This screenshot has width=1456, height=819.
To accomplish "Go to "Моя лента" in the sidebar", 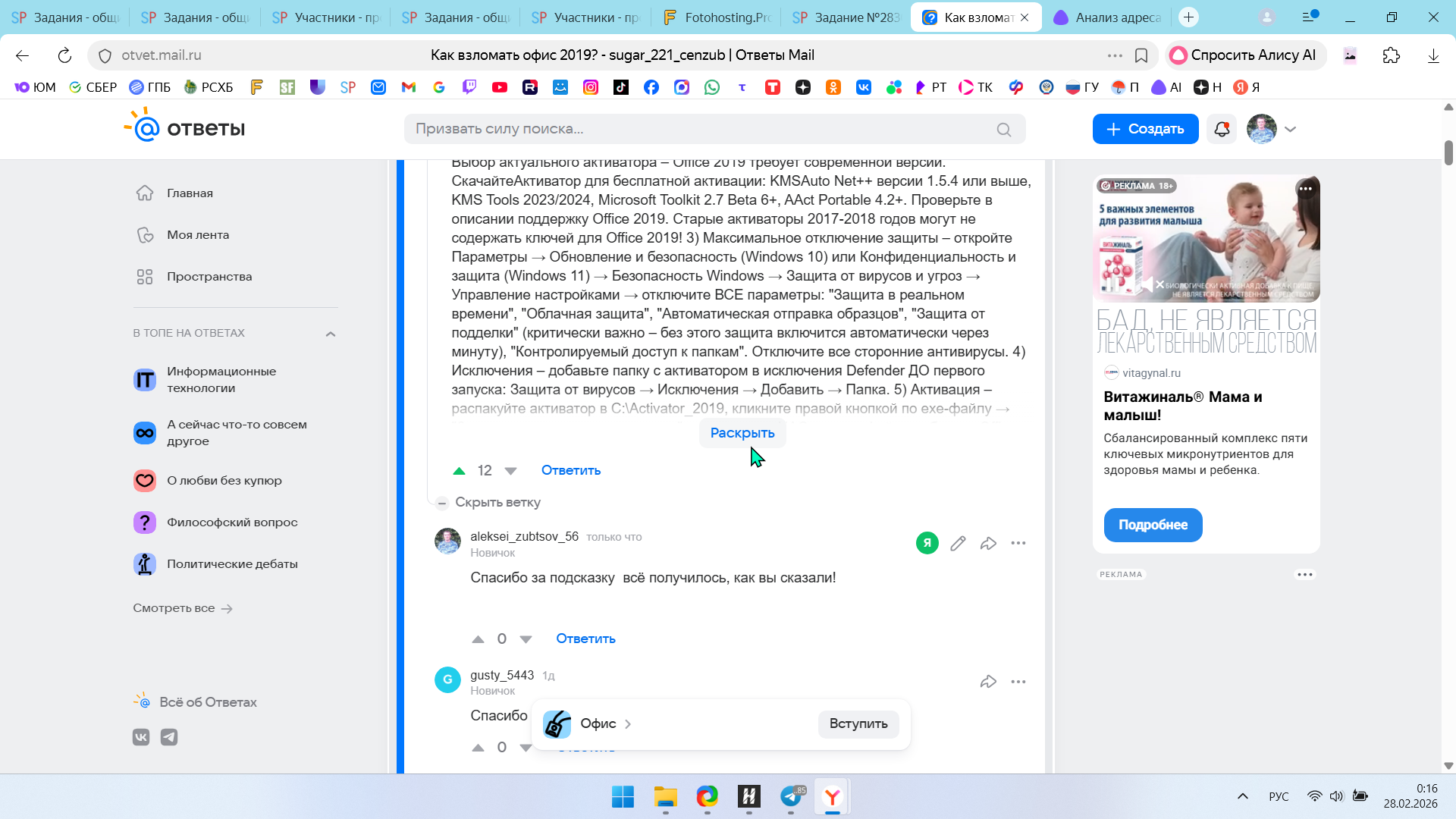I will 197,235.
